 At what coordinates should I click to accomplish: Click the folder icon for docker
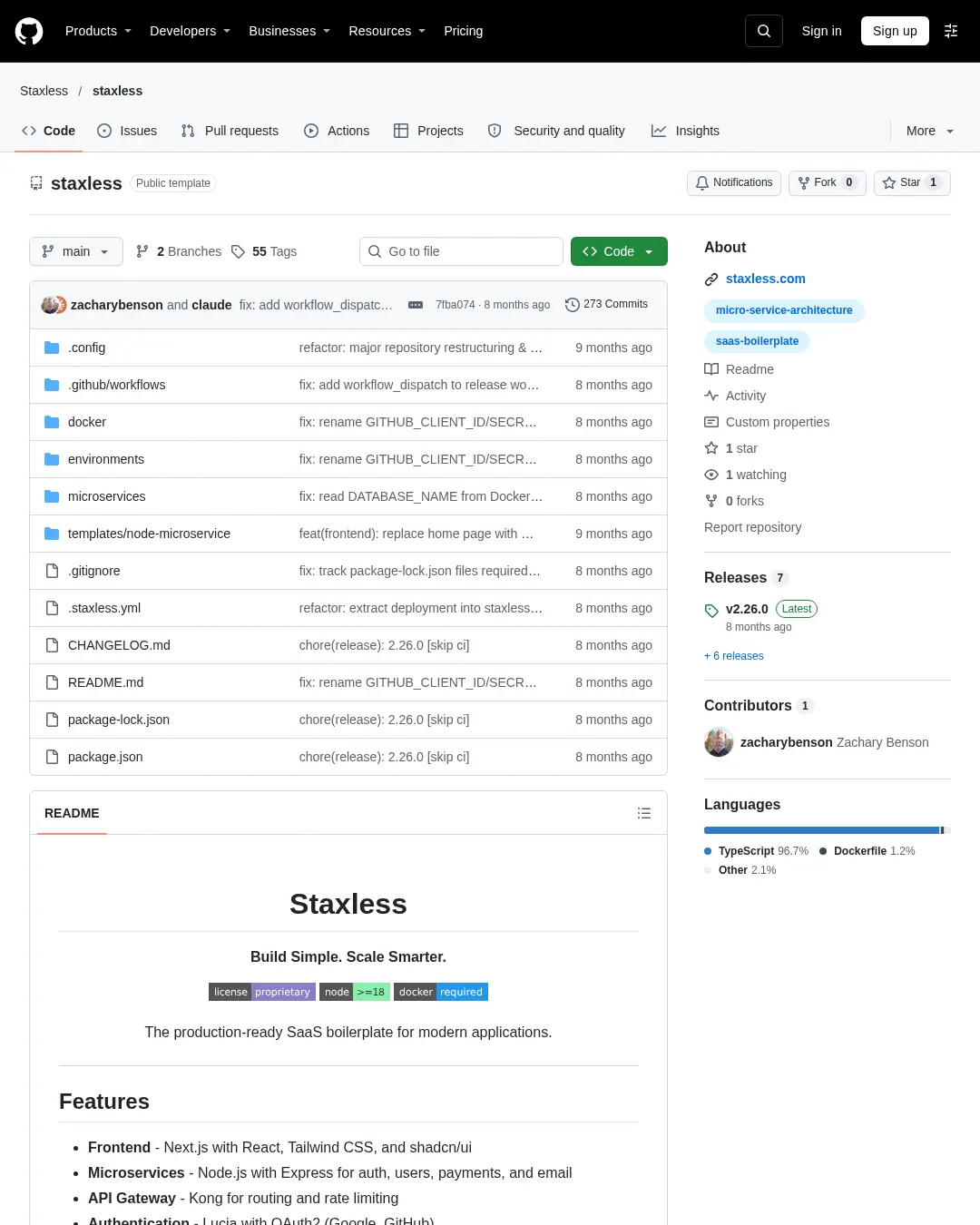point(52,422)
